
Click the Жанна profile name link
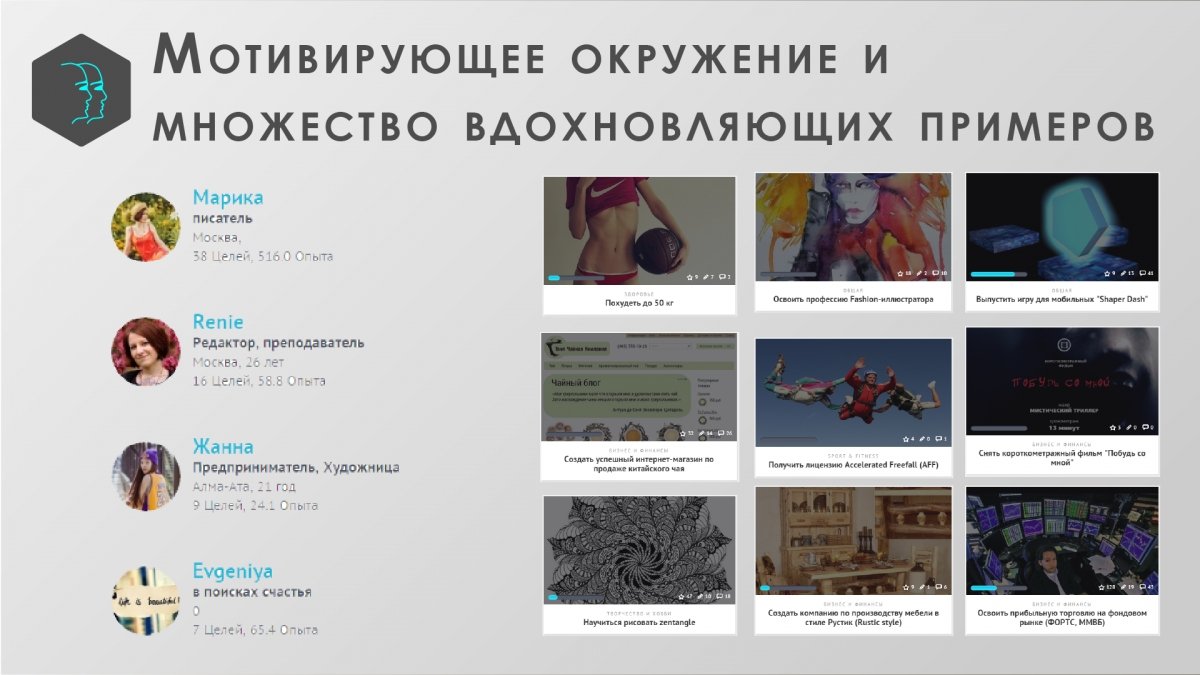[x=223, y=446]
